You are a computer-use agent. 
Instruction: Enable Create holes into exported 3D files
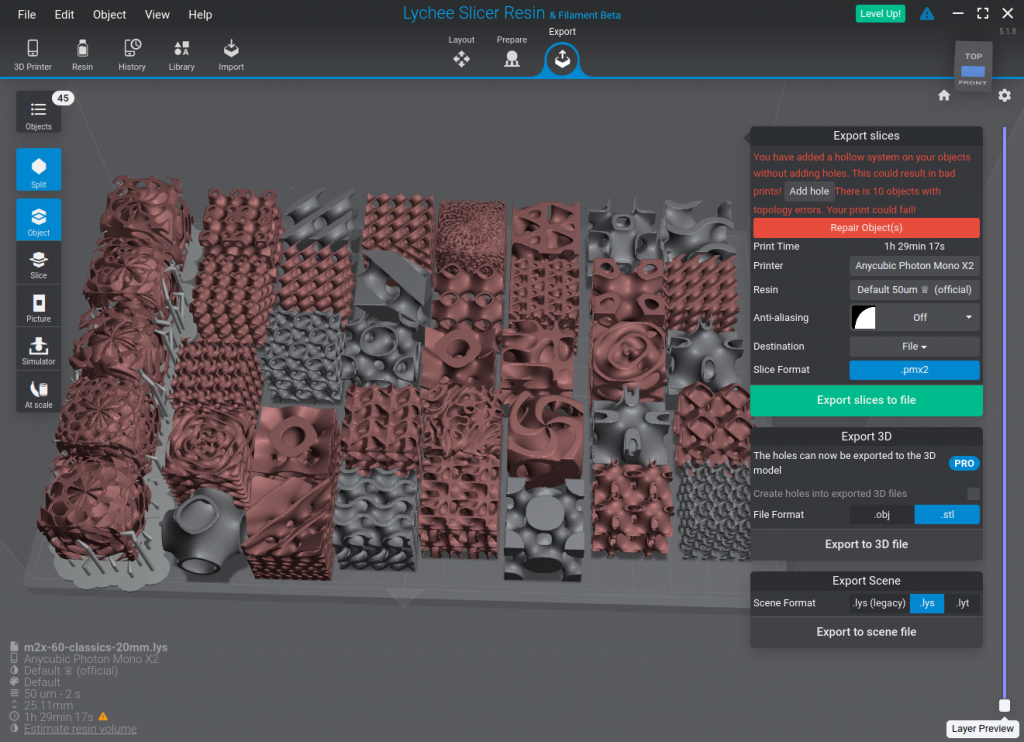tap(973, 494)
